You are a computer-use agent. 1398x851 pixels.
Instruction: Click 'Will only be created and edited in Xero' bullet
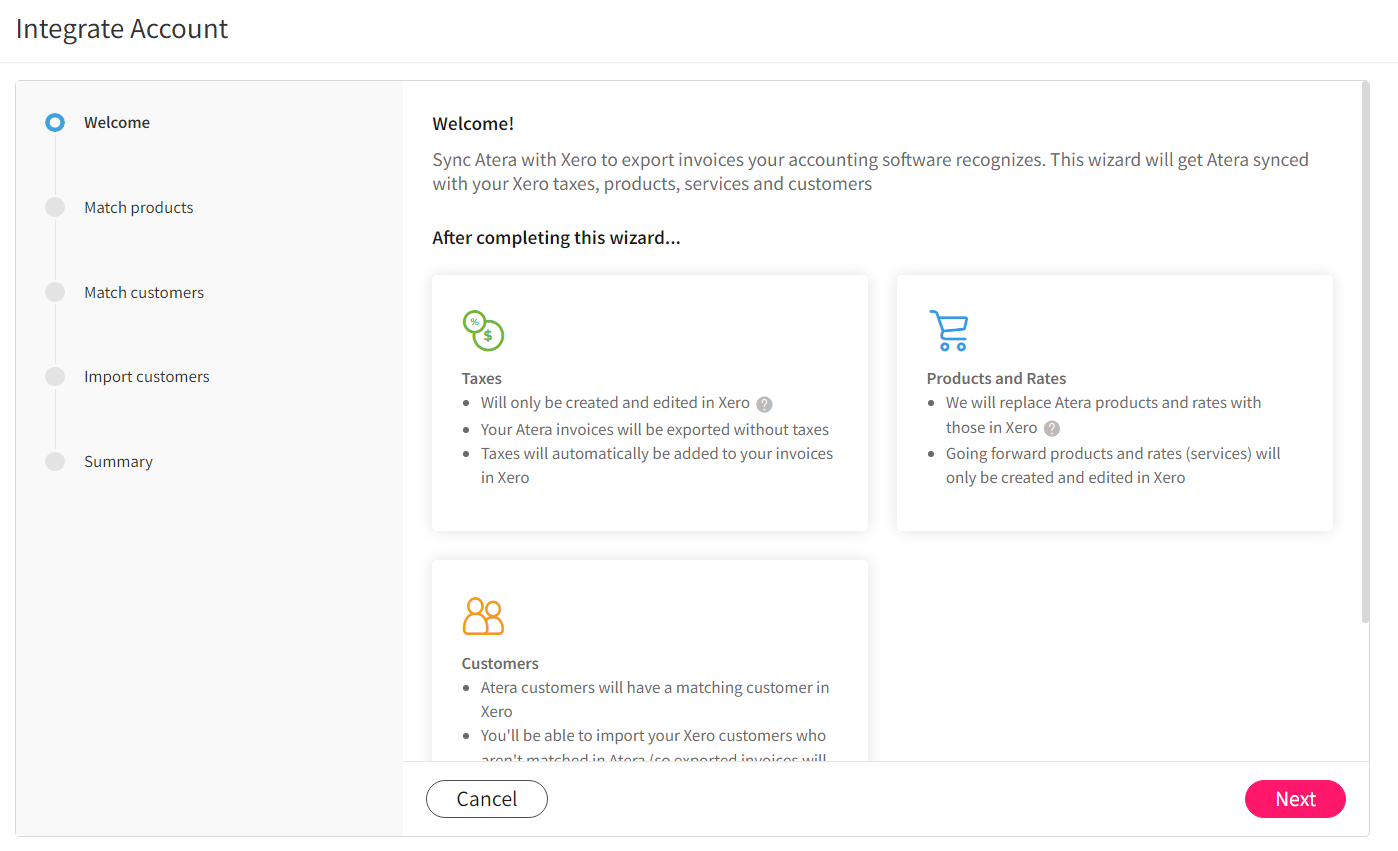(615, 403)
